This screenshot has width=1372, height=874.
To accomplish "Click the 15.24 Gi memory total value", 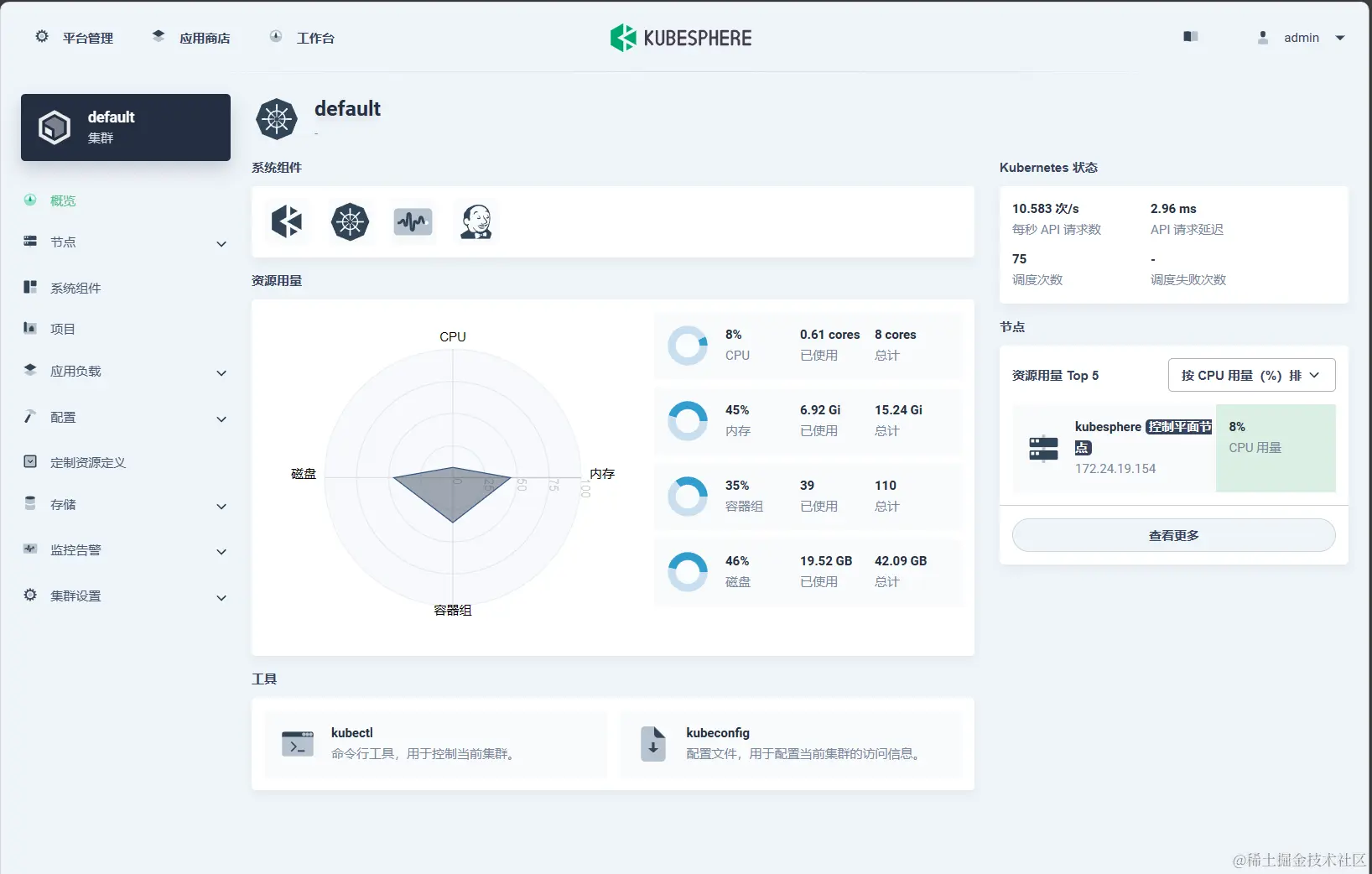I will point(898,410).
